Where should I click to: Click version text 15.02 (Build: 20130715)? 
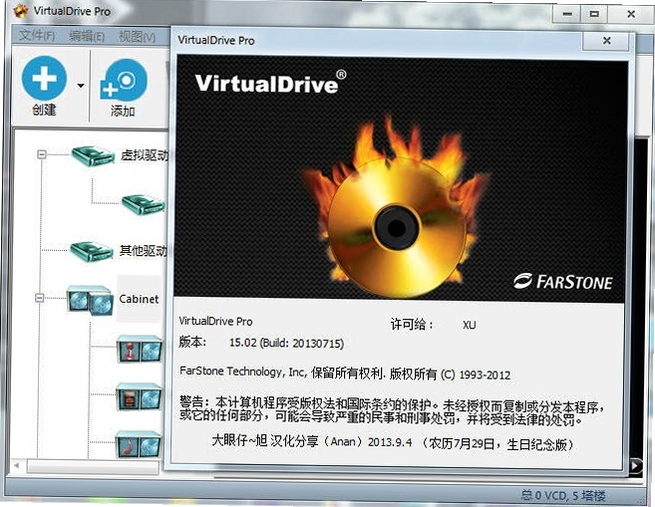[x=287, y=343]
